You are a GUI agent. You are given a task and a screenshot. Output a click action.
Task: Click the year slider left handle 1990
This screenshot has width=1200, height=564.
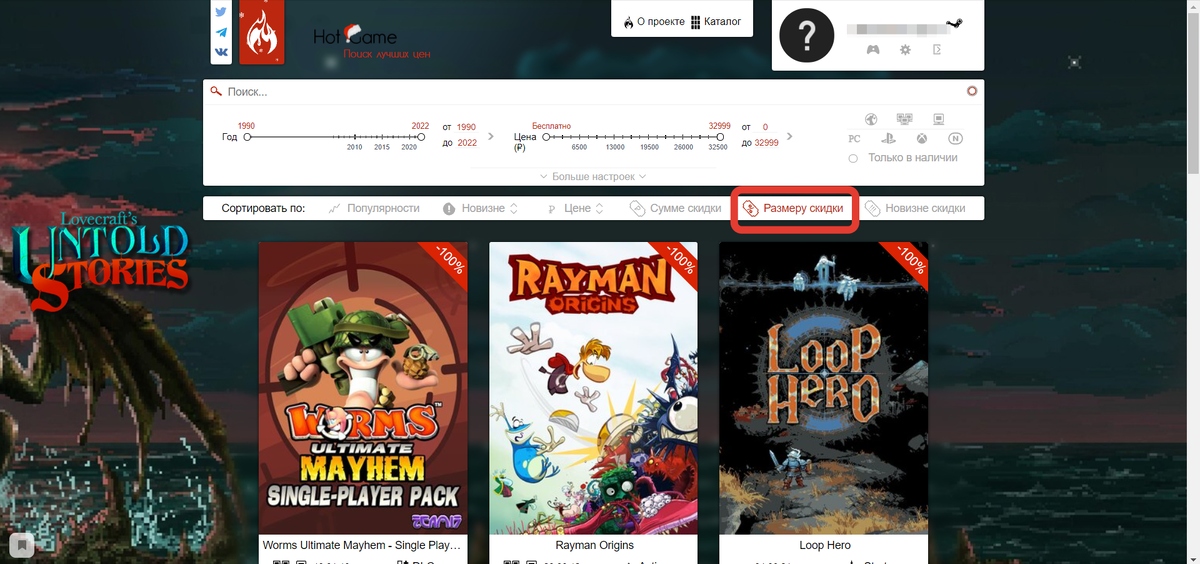(x=247, y=137)
